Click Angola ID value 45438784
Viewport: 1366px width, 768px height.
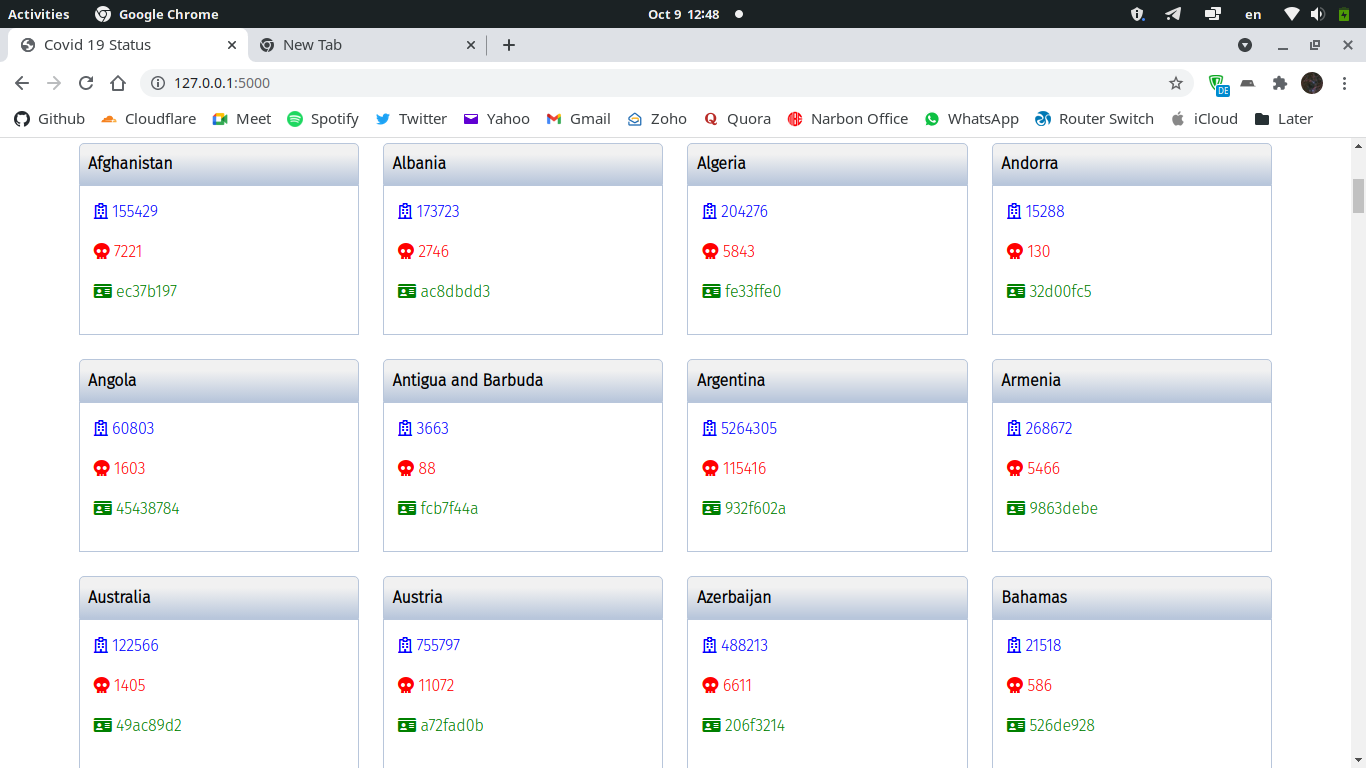(148, 508)
